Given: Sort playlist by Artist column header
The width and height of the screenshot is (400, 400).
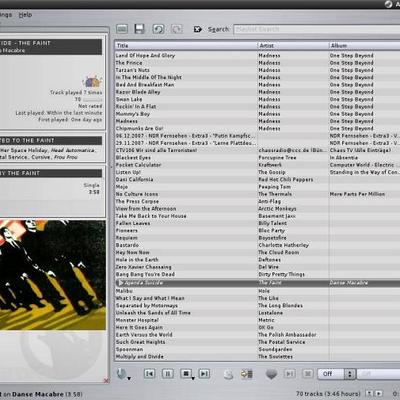Looking at the screenshot, I should click(x=293, y=46).
